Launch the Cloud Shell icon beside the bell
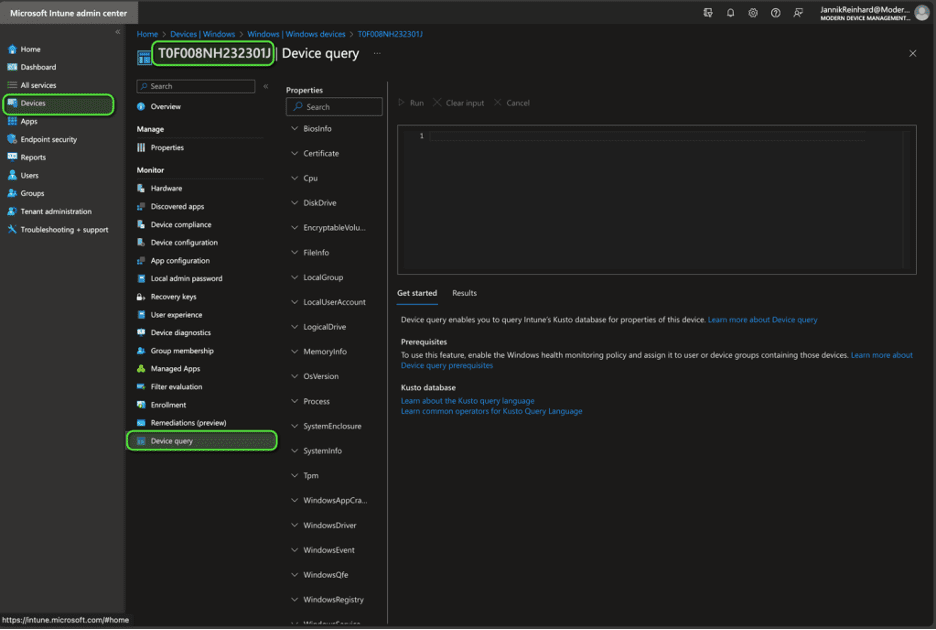The width and height of the screenshot is (936, 630). click(708, 12)
